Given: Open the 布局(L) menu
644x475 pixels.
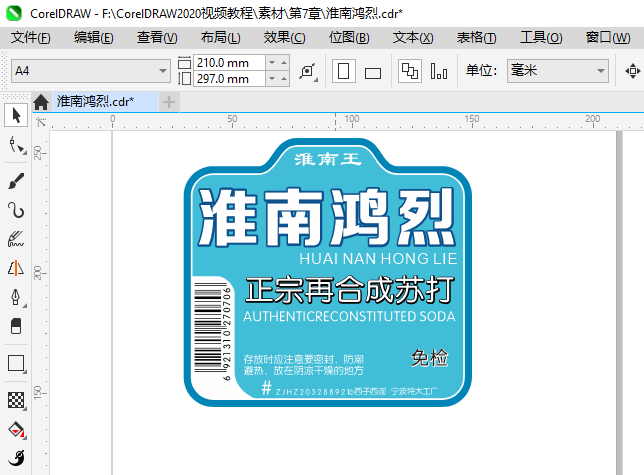Looking at the screenshot, I should [x=221, y=38].
